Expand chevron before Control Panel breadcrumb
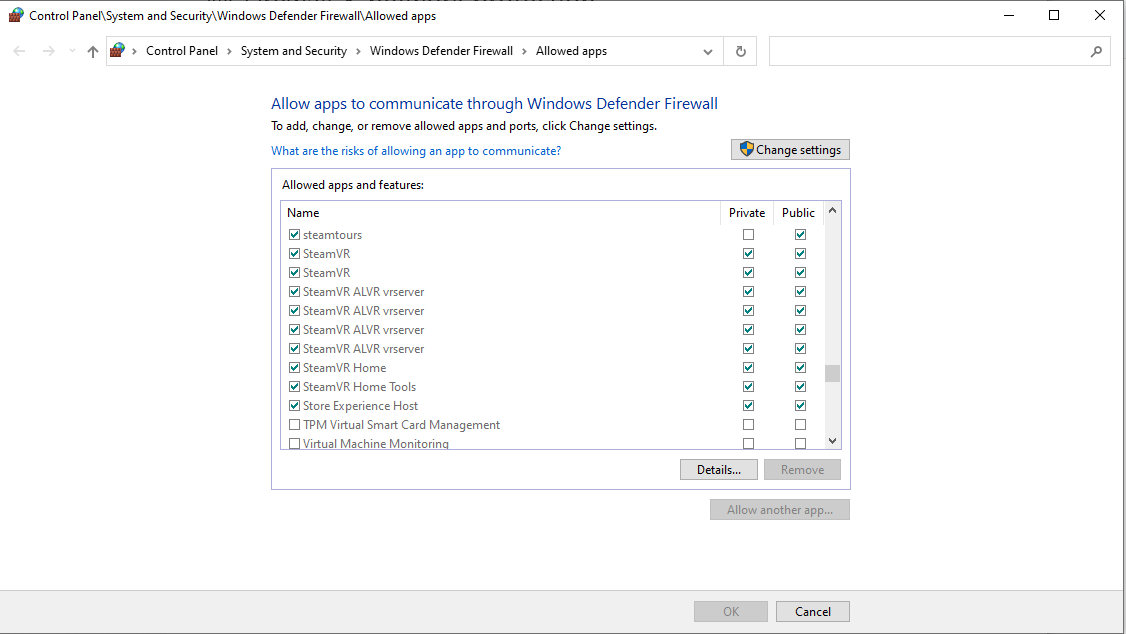 tap(134, 51)
